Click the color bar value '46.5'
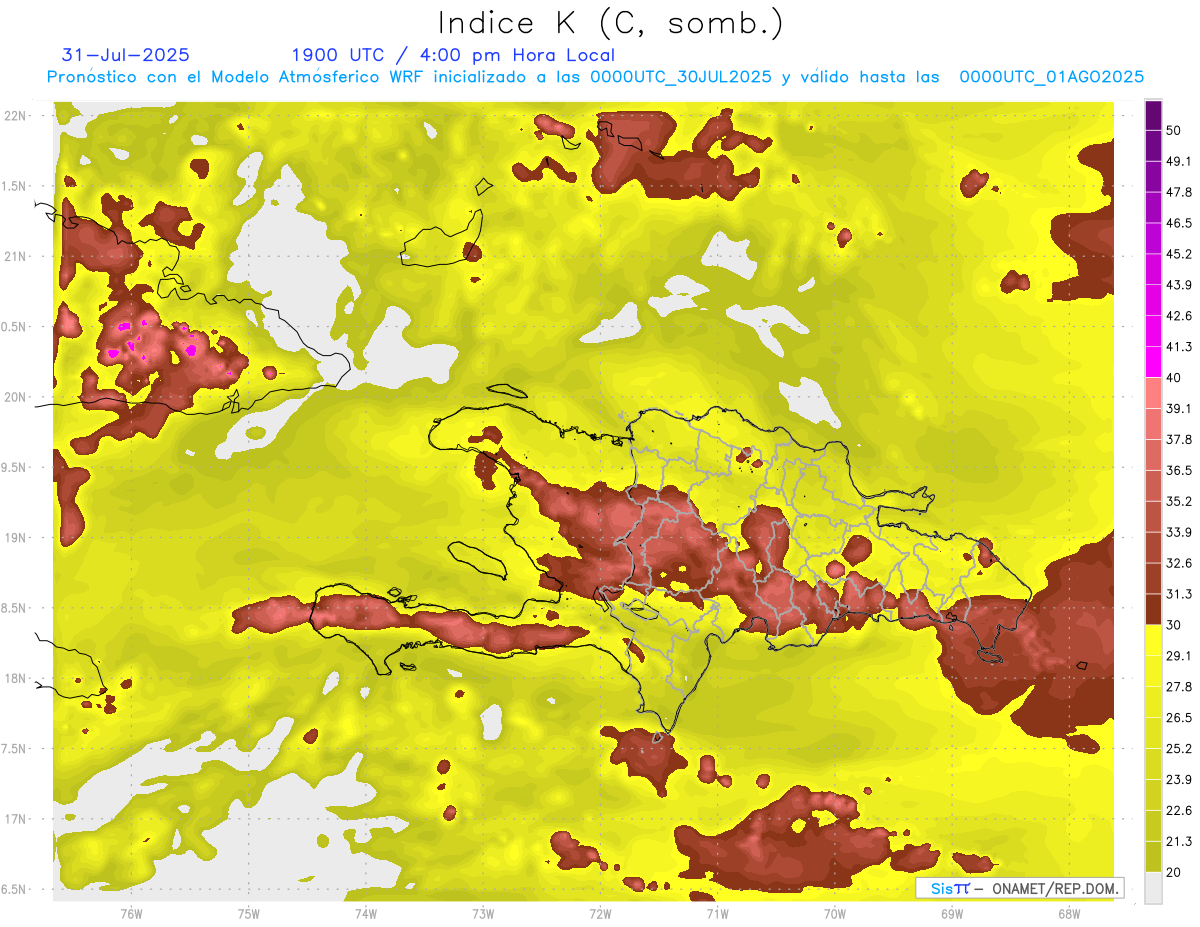The height and width of the screenshot is (927, 1200). pyautogui.click(x=1177, y=223)
